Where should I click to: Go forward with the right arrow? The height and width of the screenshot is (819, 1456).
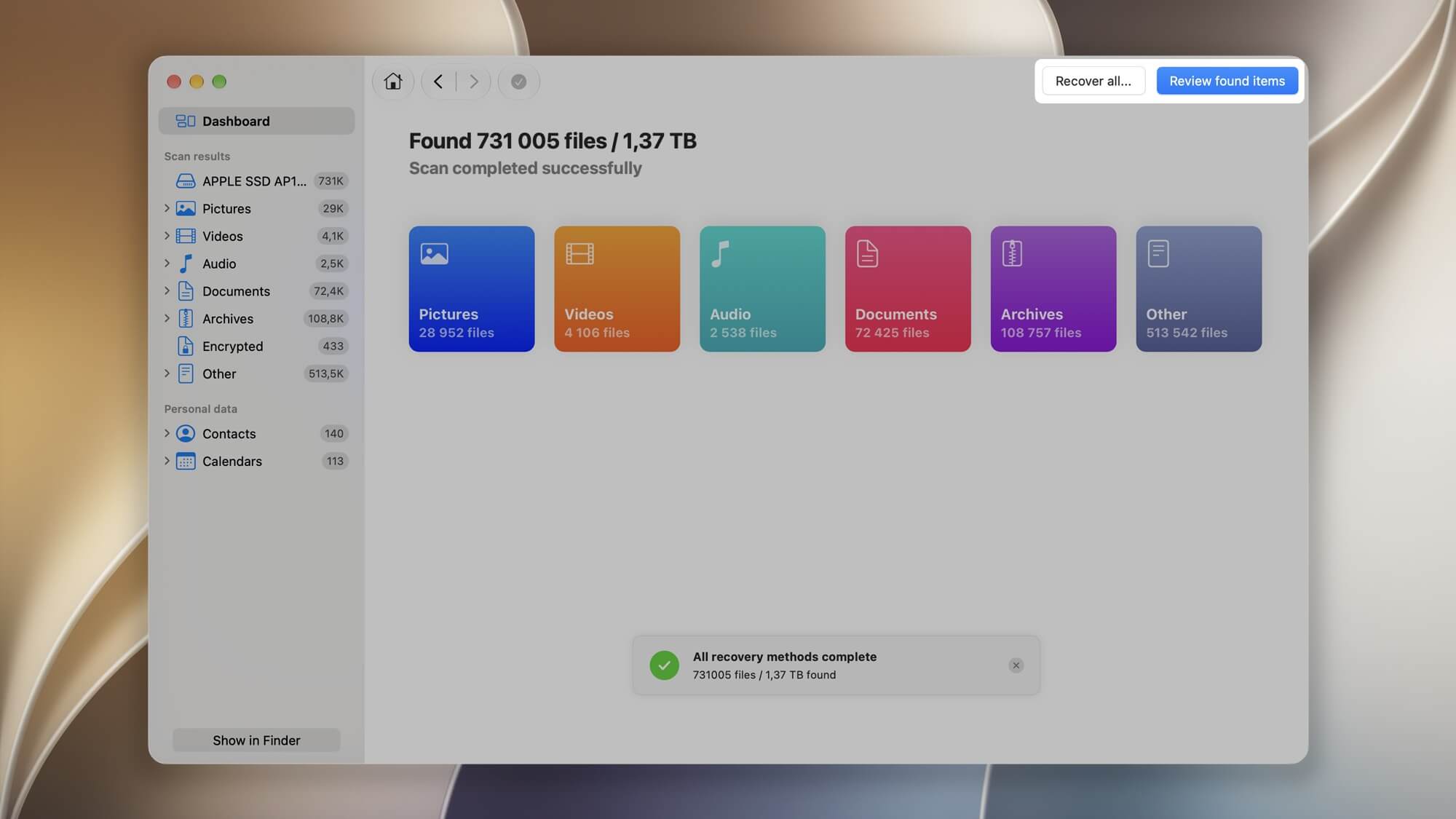pyautogui.click(x=474, y=82)
